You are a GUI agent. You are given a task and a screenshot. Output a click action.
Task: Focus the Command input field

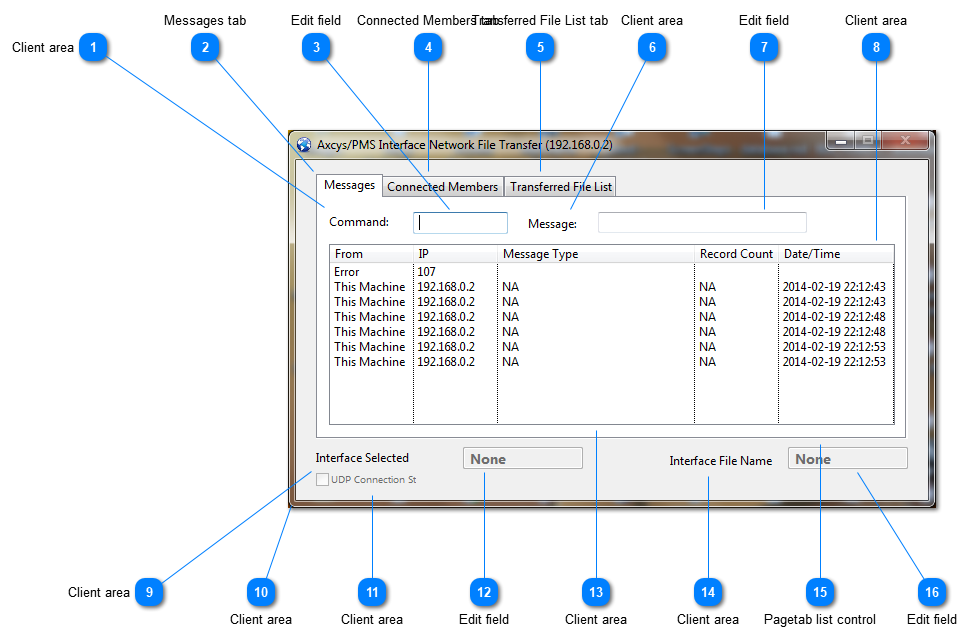[460, 223]
